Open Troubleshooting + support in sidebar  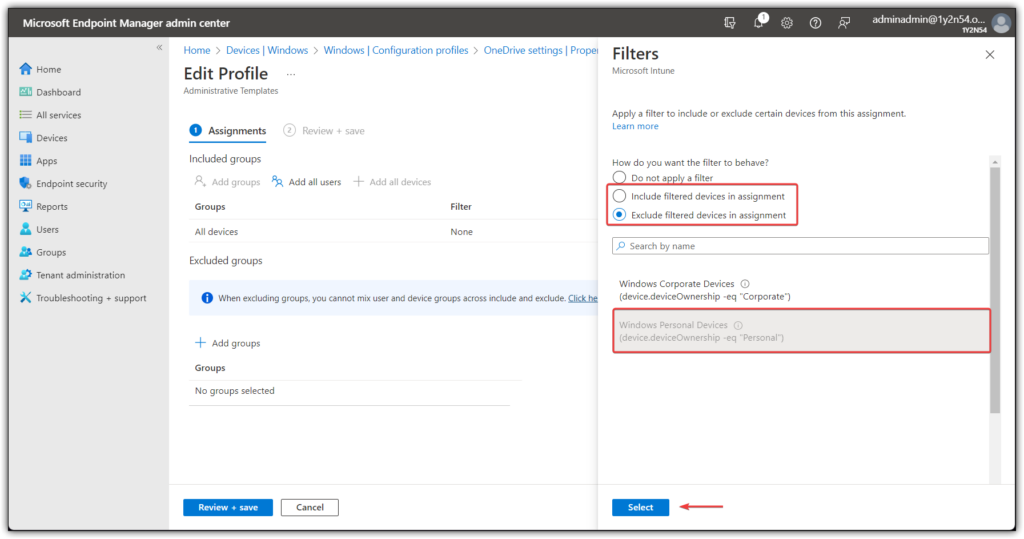tap(83, 298)
